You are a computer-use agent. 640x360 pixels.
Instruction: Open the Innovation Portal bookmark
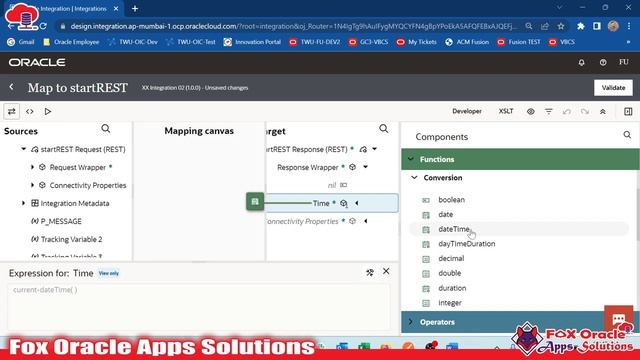(253, 42)
